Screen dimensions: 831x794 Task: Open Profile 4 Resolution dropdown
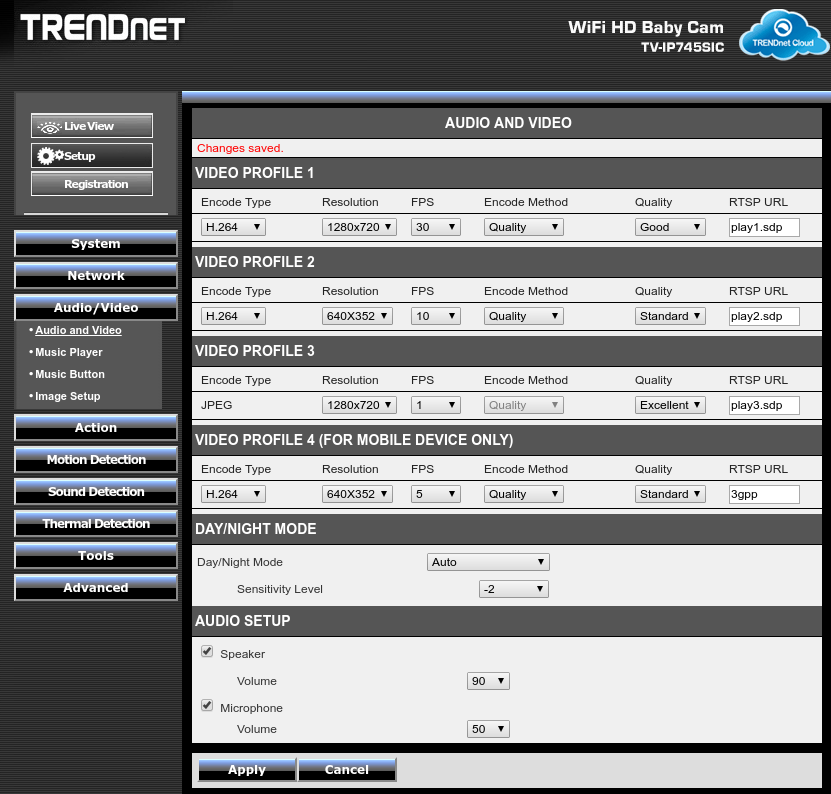[357, 494]
